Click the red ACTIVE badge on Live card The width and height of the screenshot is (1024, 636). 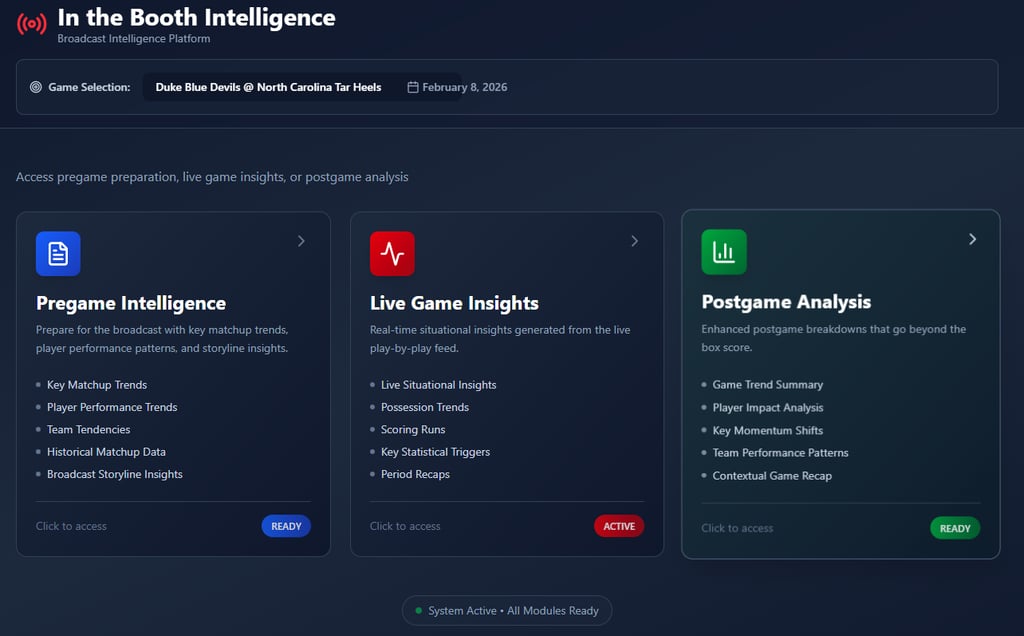619,526
